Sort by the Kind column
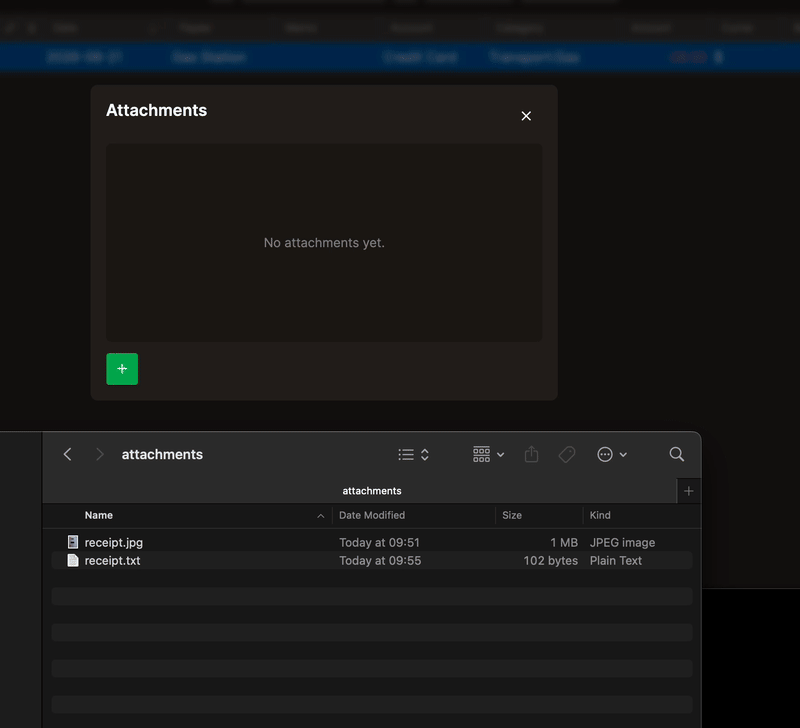The height and width of the screenshot is (728, 800). click(600, 515)
